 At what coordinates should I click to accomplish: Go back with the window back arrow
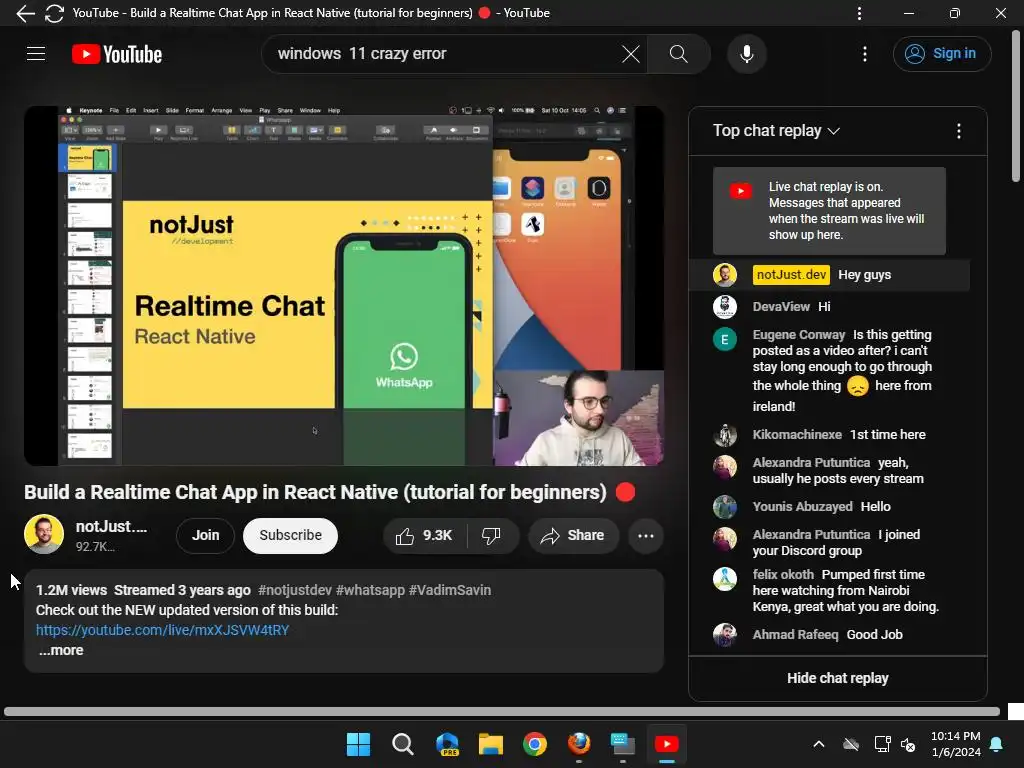click(25, 13)
